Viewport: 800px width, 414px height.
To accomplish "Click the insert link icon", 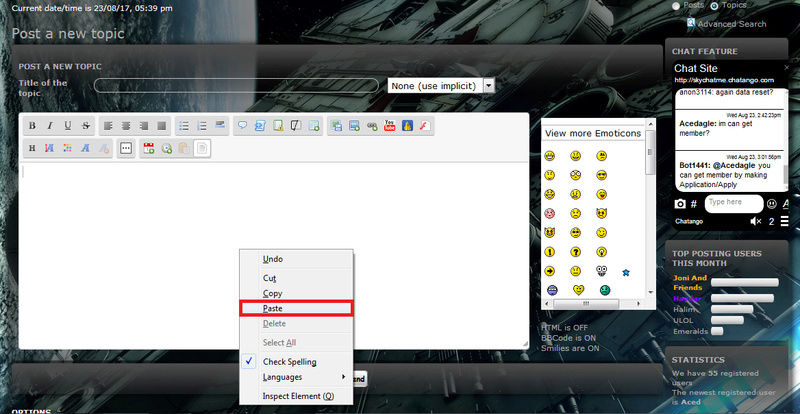I will point(372,126).
